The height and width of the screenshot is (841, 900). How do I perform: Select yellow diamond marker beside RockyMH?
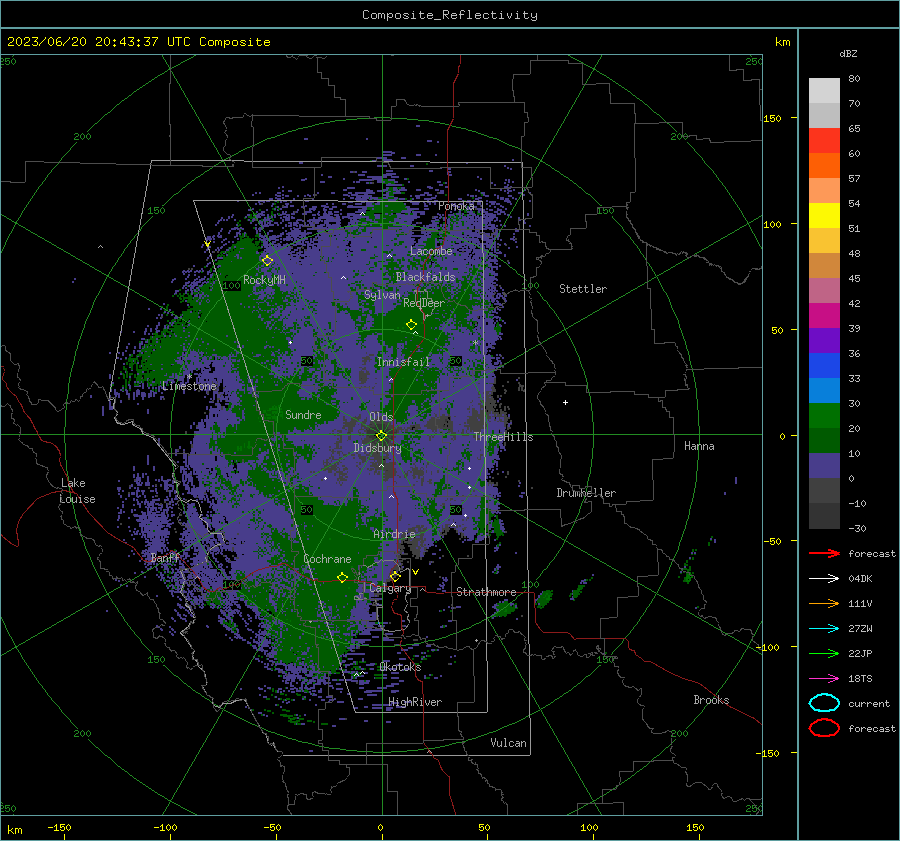tap(267, 261)
